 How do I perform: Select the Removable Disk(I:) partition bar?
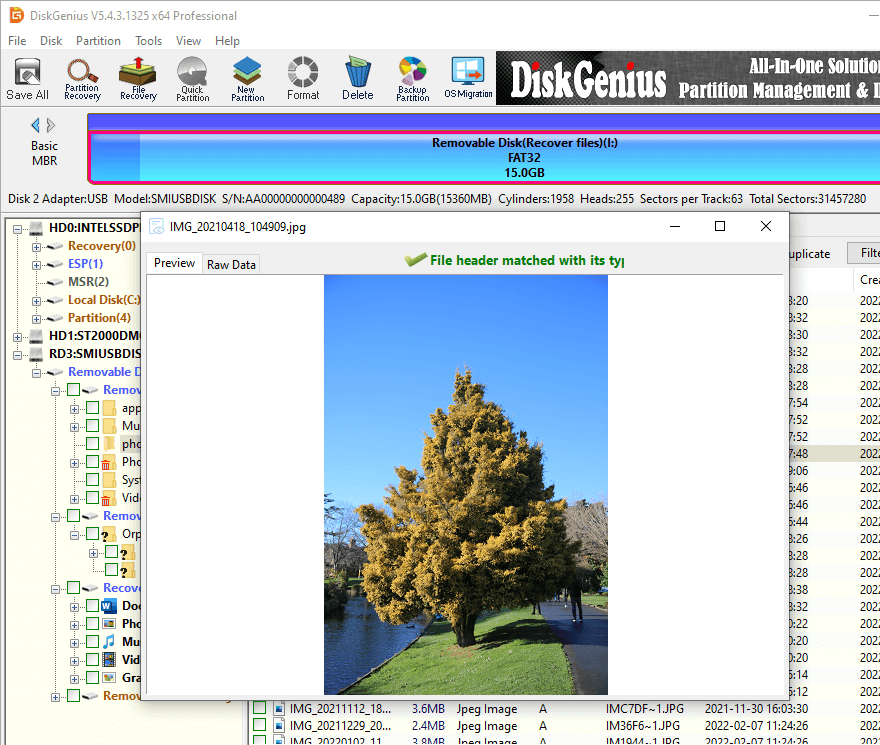[x=484, y=157]
